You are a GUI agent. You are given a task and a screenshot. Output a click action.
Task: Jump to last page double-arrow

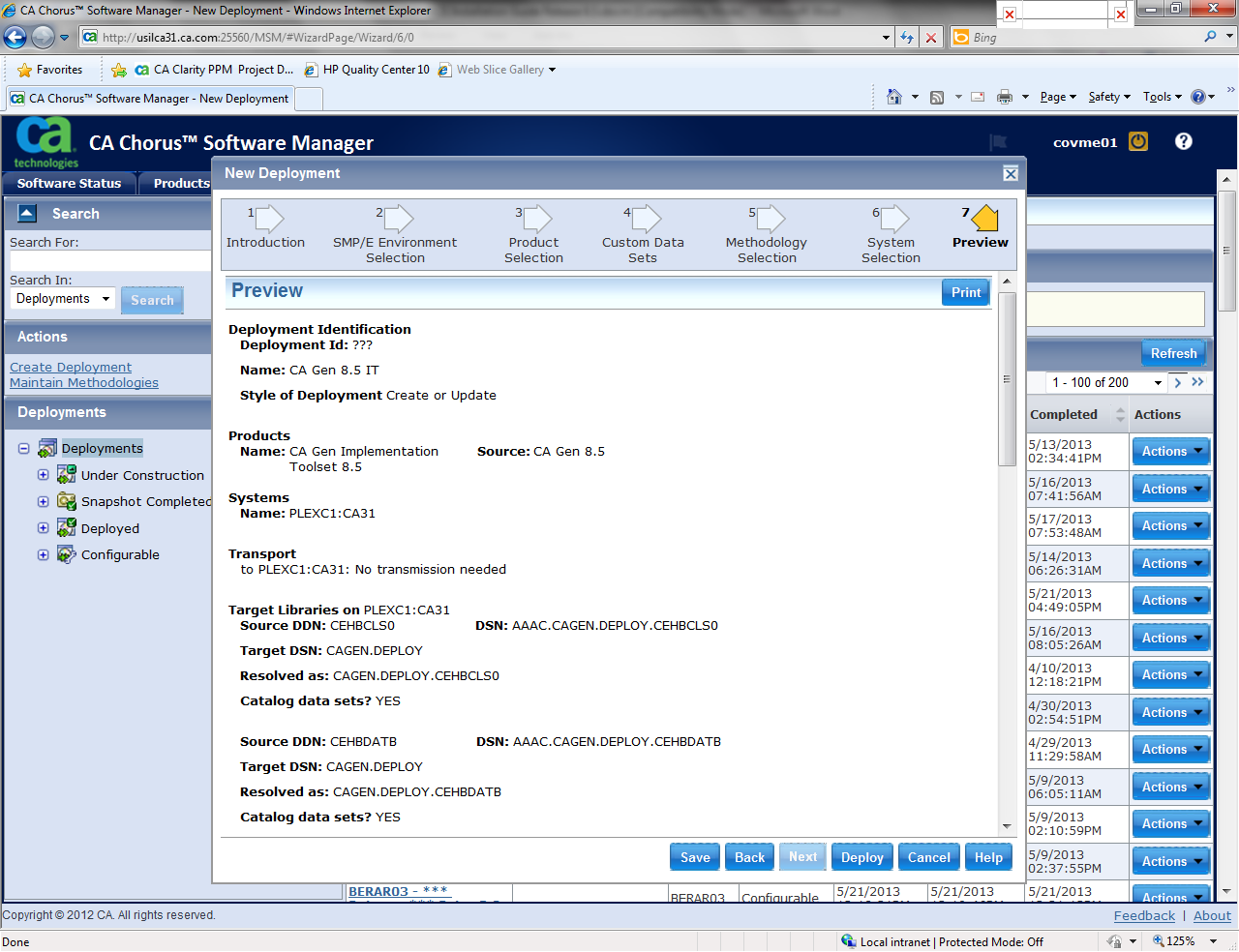click(1197, 382)
